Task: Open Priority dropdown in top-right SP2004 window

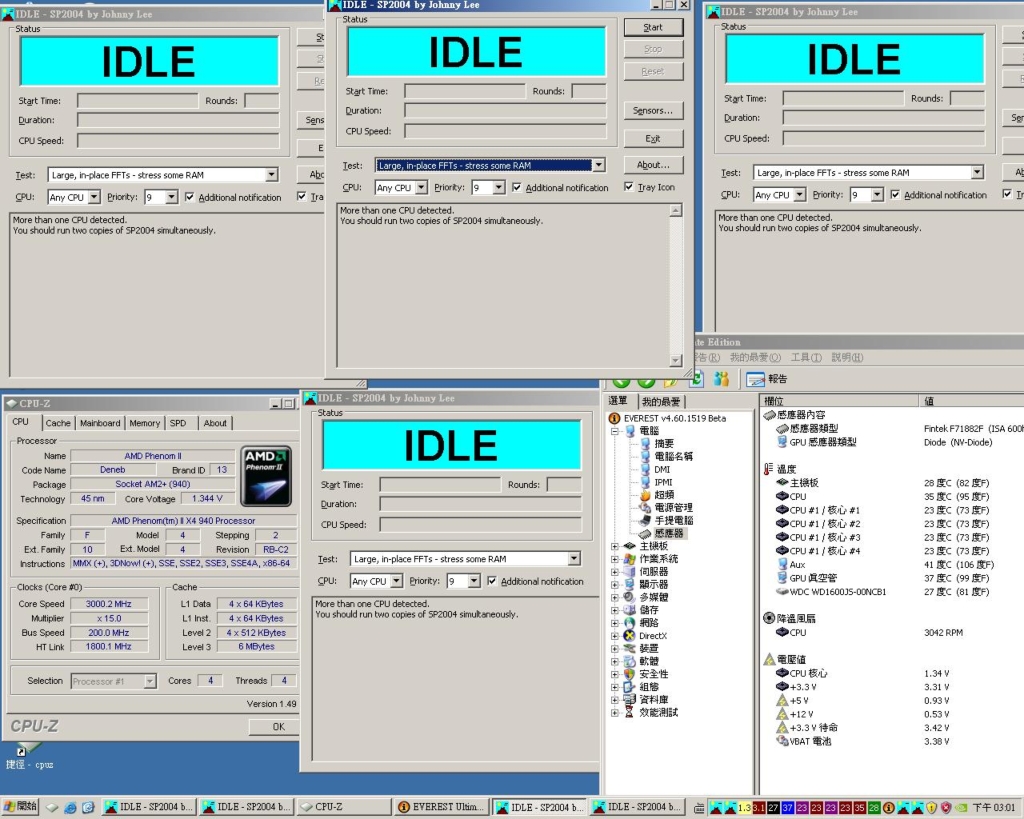Action: [877, 195]
